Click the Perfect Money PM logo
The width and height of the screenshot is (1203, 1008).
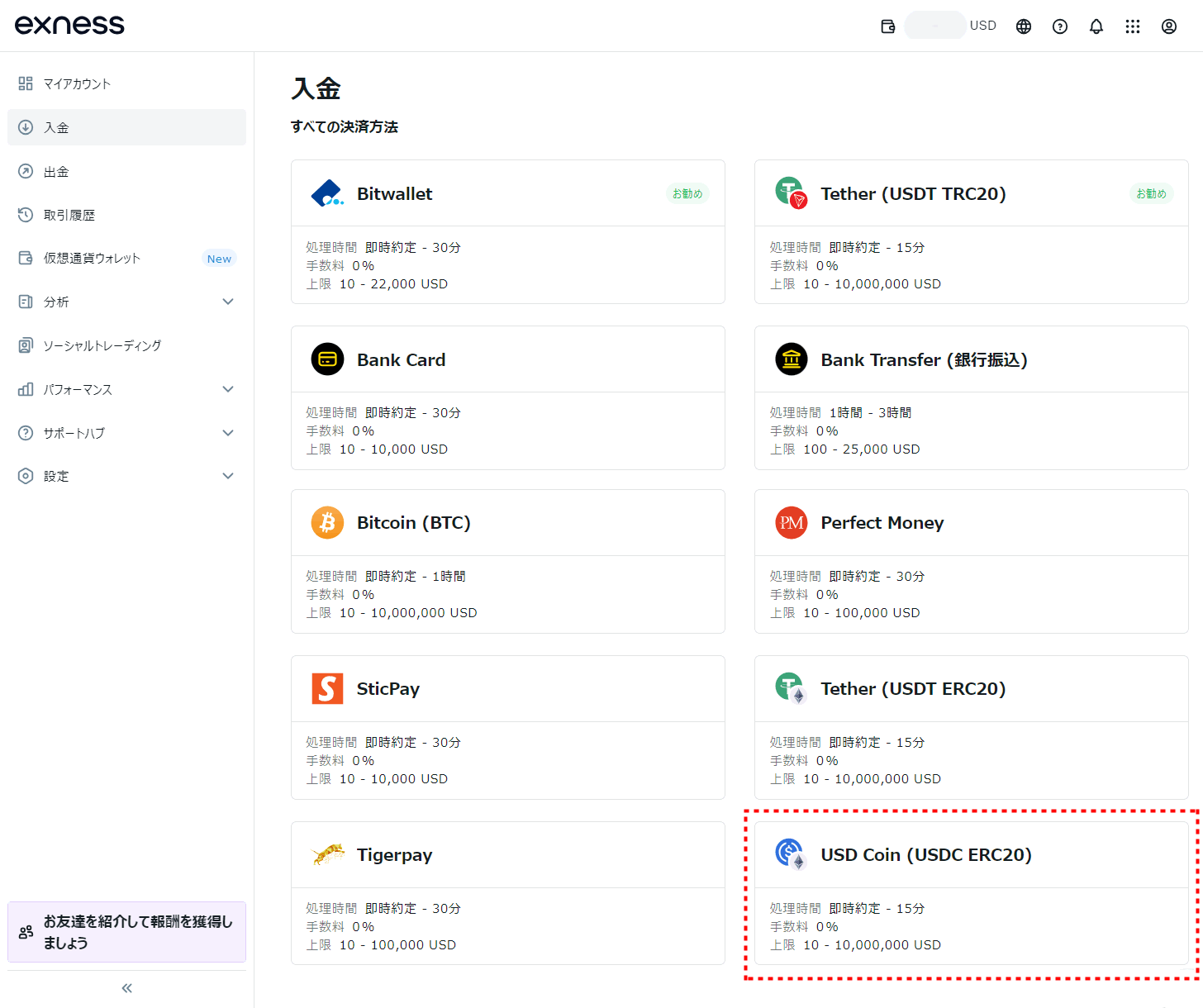(792, 523)
